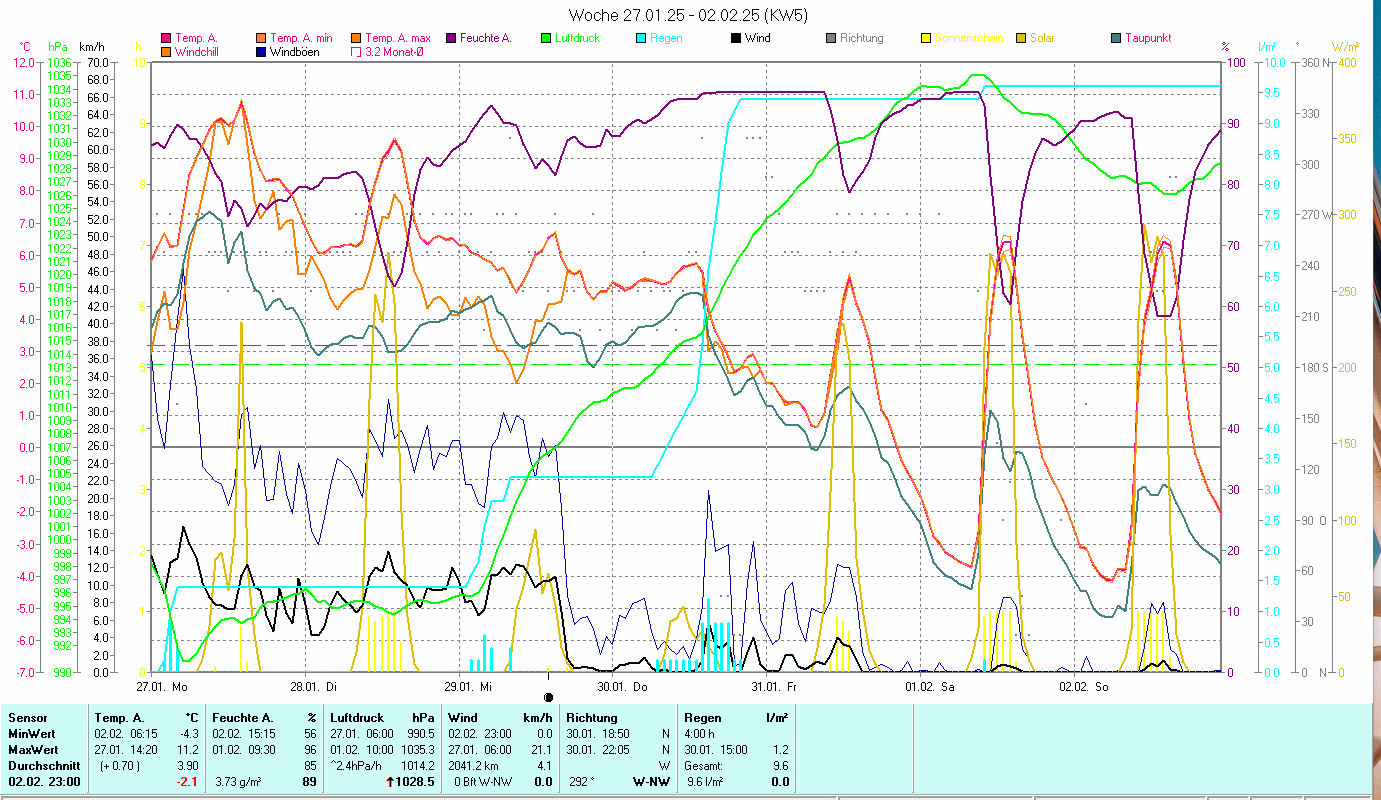Click the Temp. A. legend color swatch
1381x800 pixels.
(x=166, y=38)
